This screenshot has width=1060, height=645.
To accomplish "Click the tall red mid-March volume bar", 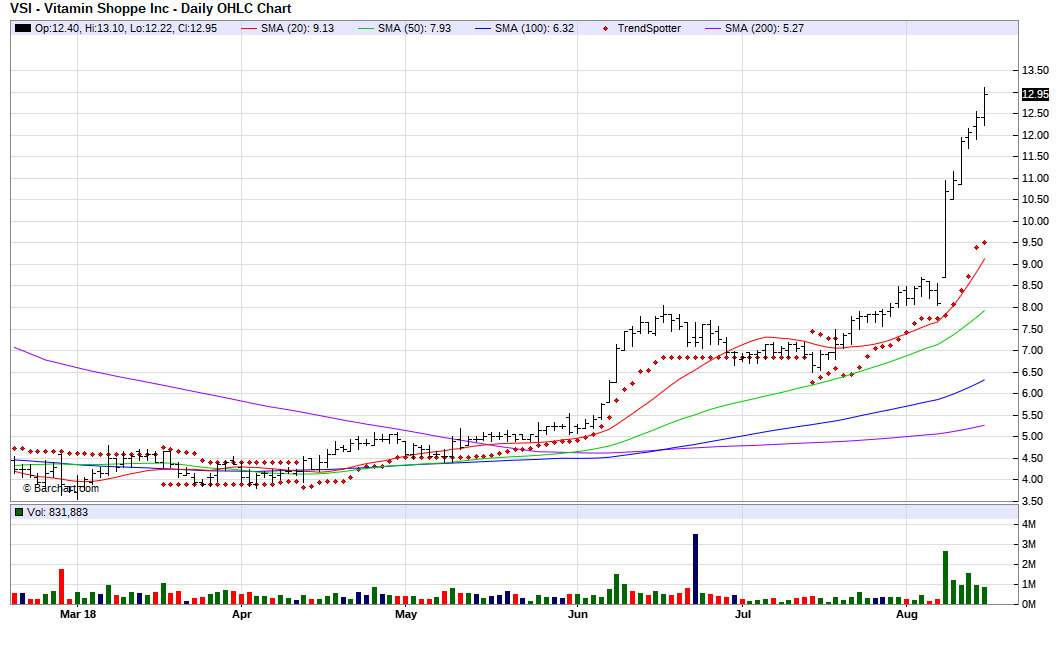I will pos(62,586).
